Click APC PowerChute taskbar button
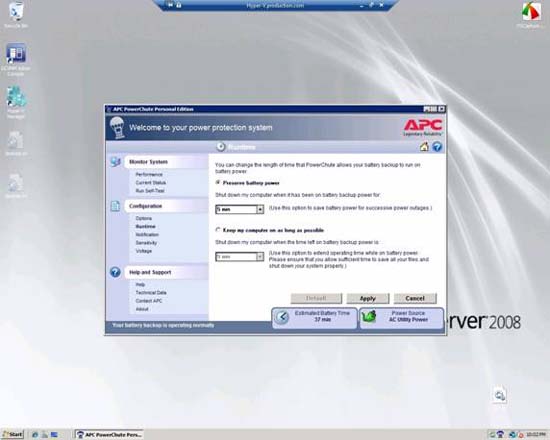 pos(109,435)
